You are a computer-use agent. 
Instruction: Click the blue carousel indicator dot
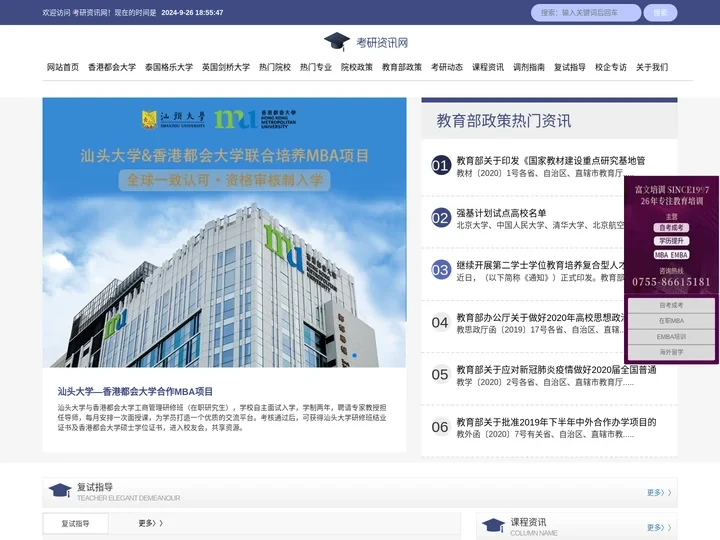click(354, 355)
